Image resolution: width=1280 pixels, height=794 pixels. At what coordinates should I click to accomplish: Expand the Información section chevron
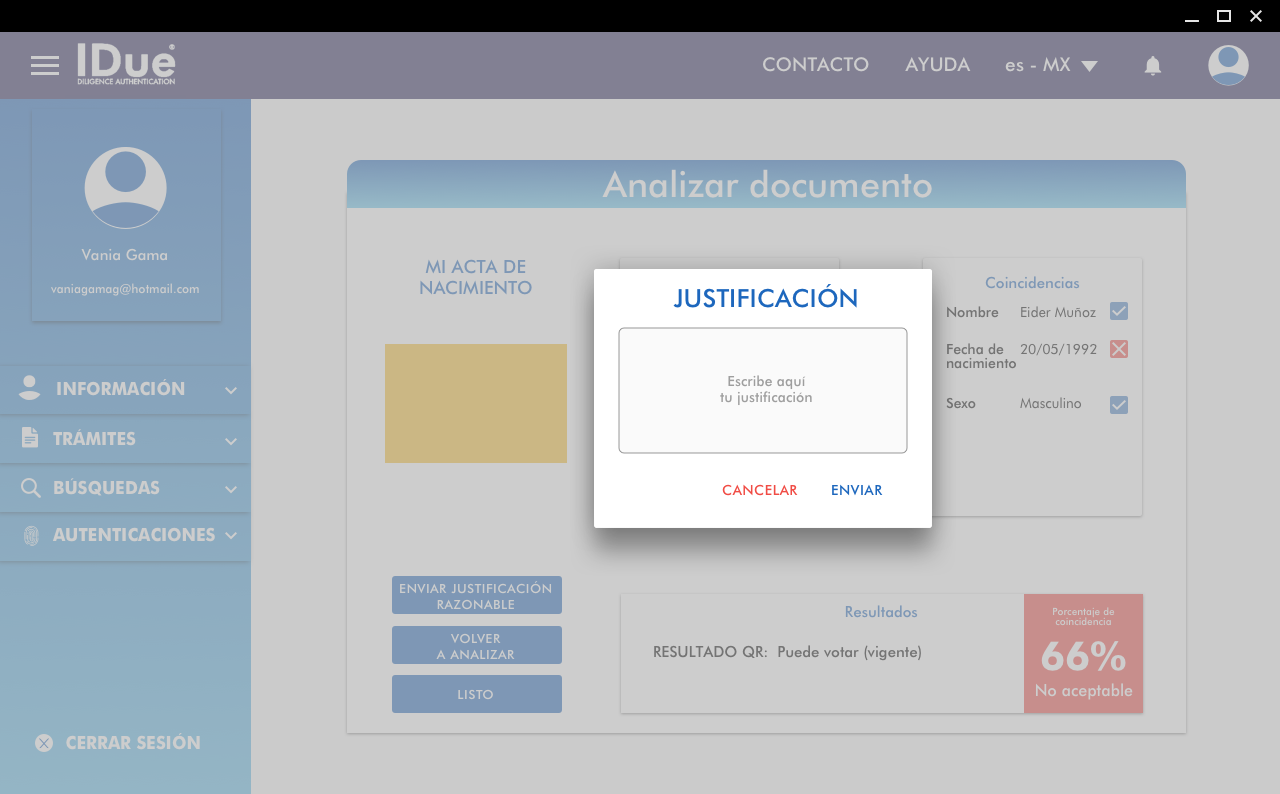(231, 390)
